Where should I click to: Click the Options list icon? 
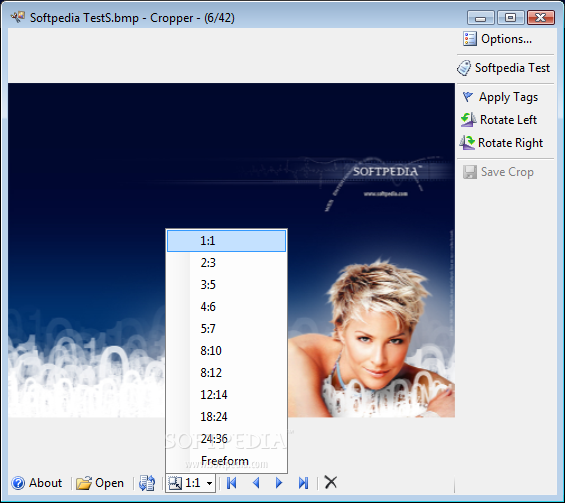pyautogui.click(x=470, y=39)
